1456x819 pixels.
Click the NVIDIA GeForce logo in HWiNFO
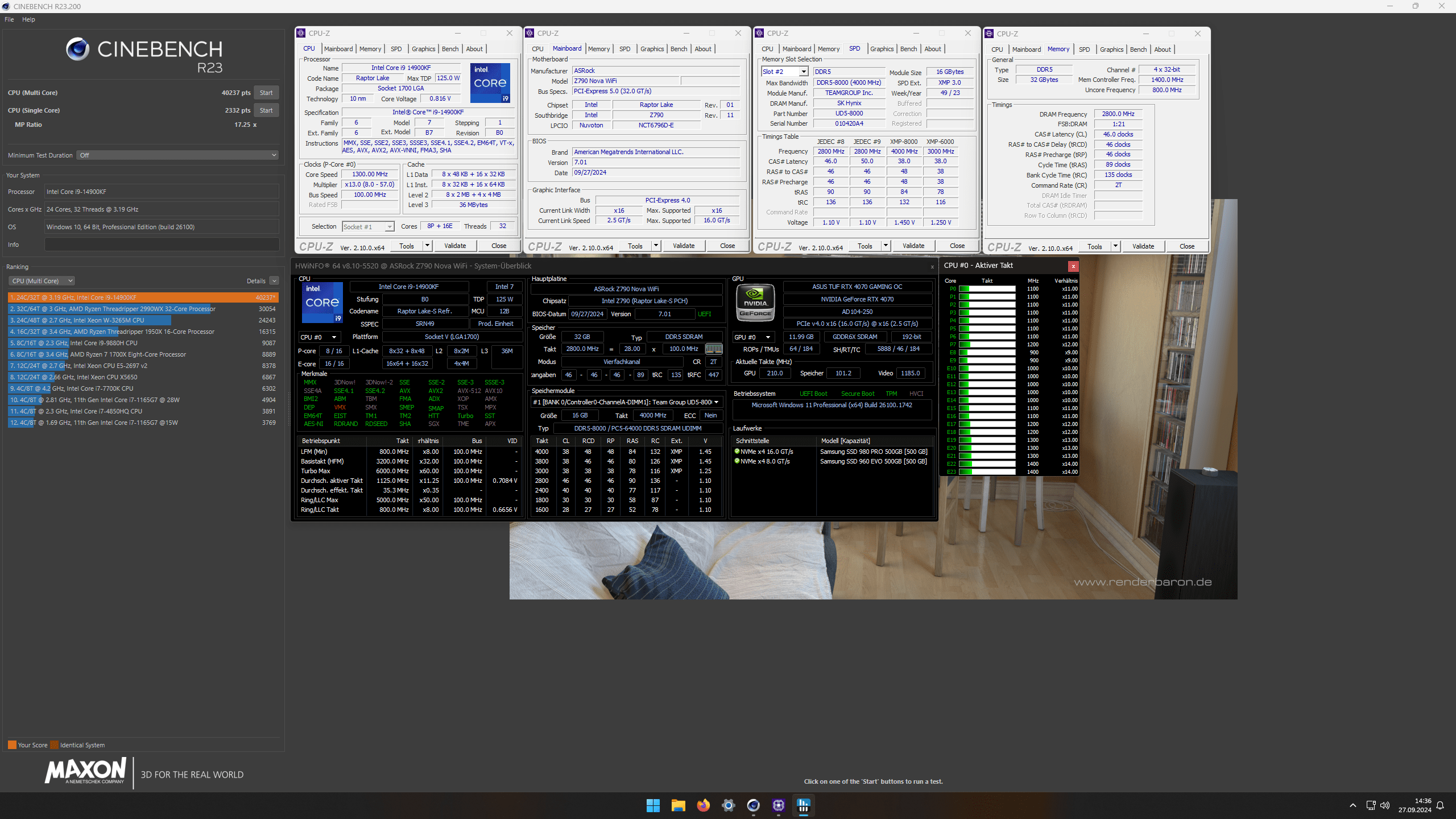coord(755,302)
